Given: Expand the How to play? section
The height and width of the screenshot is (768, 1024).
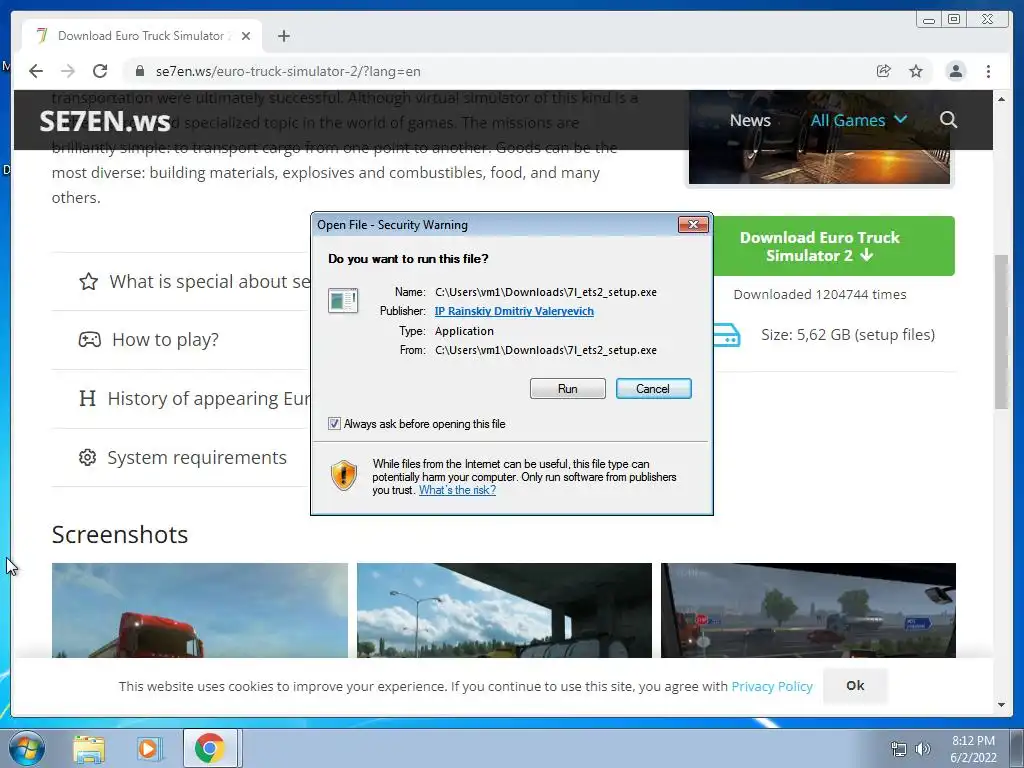Looking at the screenshot, I should tap(181, 340).
